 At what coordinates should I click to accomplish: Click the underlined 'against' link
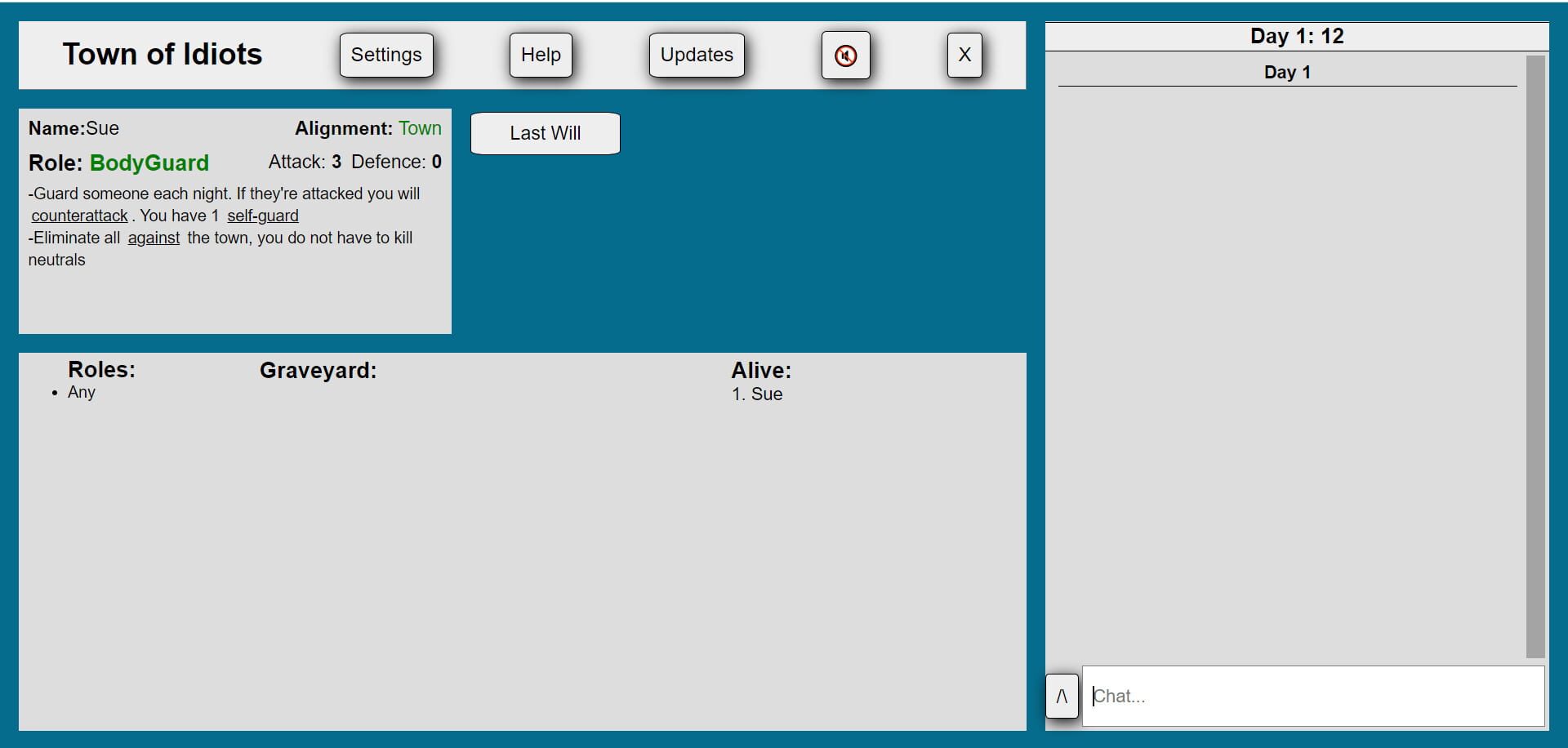(x=154, y=238)
